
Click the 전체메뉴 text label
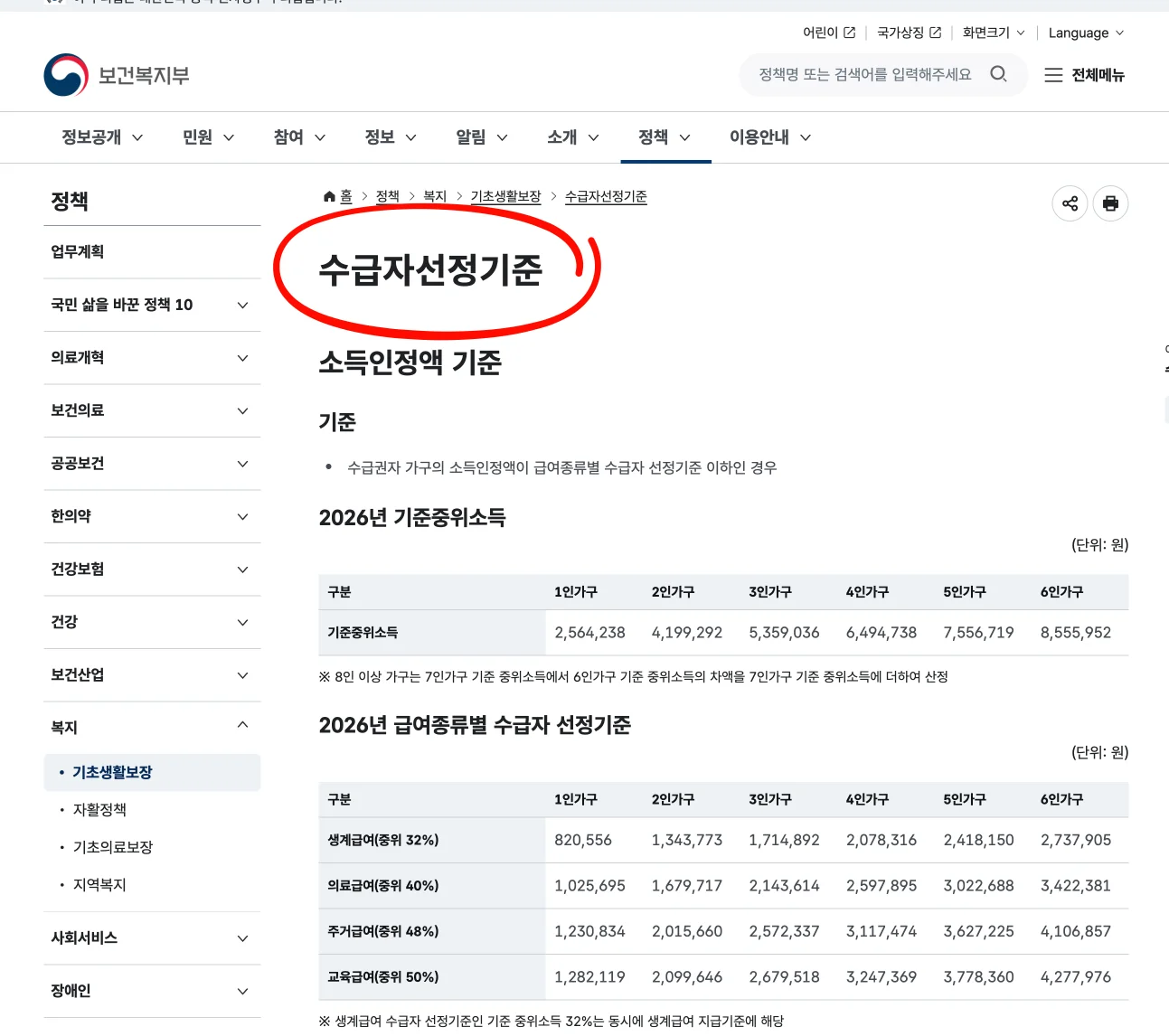click(1098, 75)
